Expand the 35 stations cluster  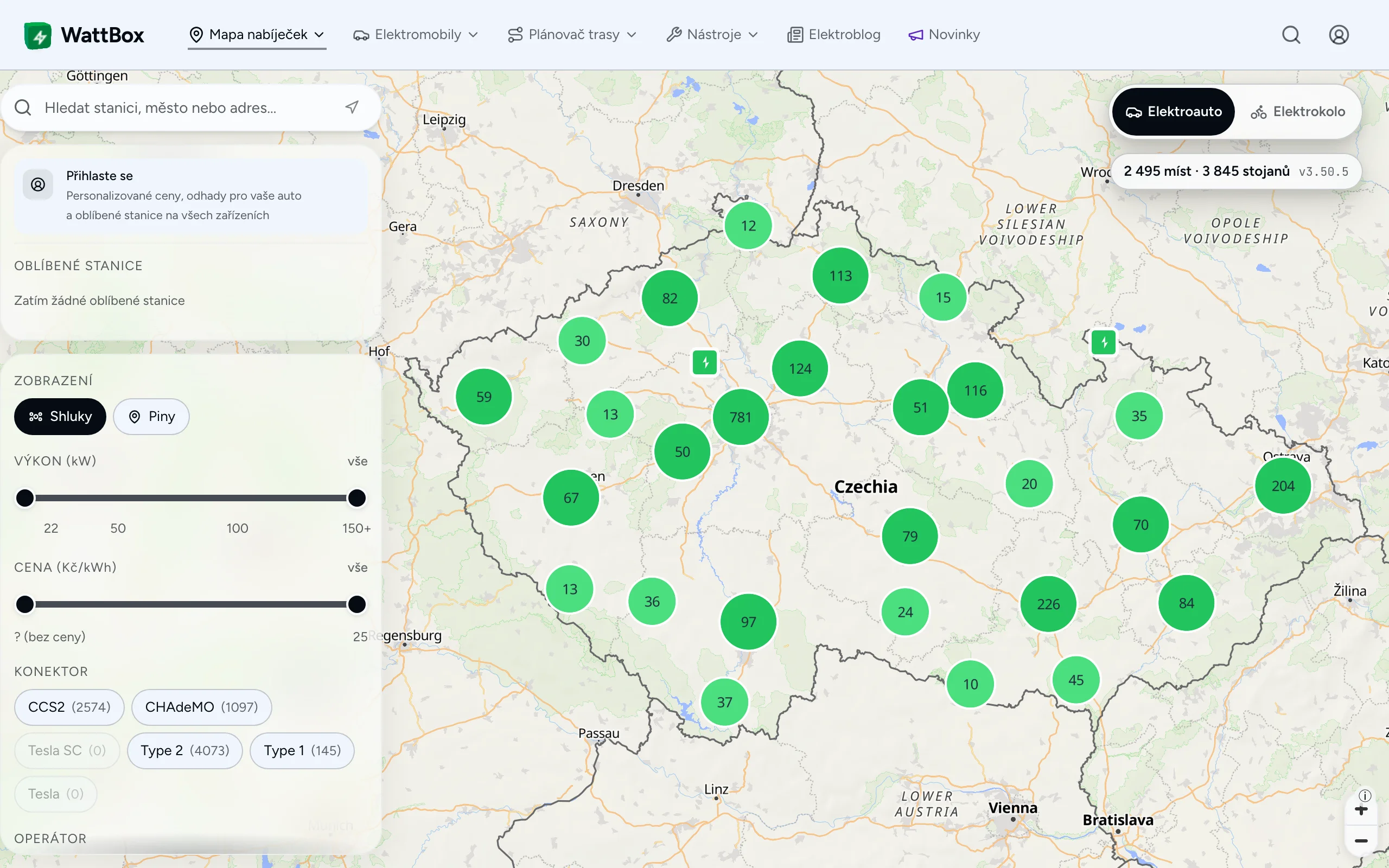pos(1139,416)
